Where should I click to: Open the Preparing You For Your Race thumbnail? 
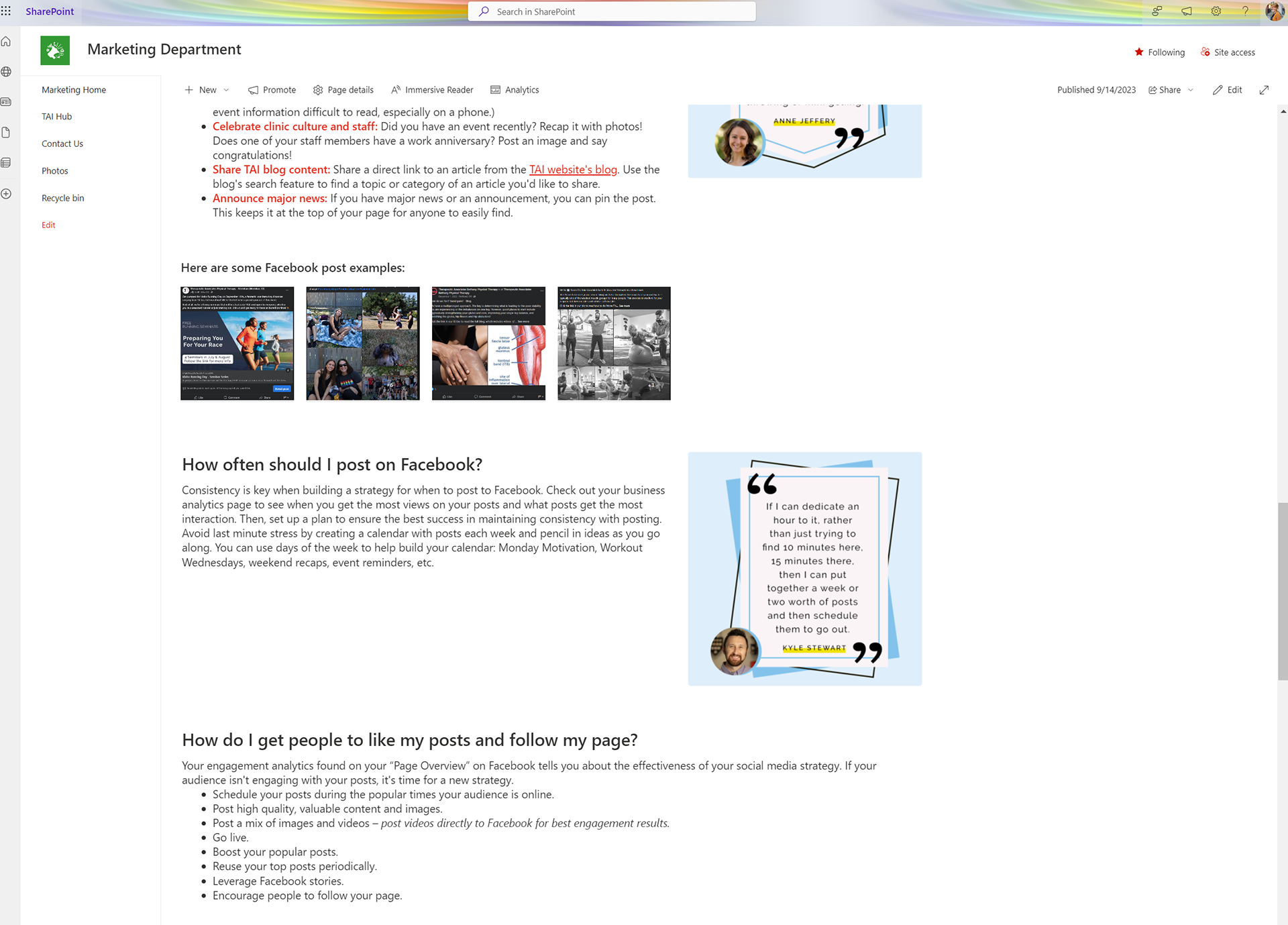tap(237, 343)
